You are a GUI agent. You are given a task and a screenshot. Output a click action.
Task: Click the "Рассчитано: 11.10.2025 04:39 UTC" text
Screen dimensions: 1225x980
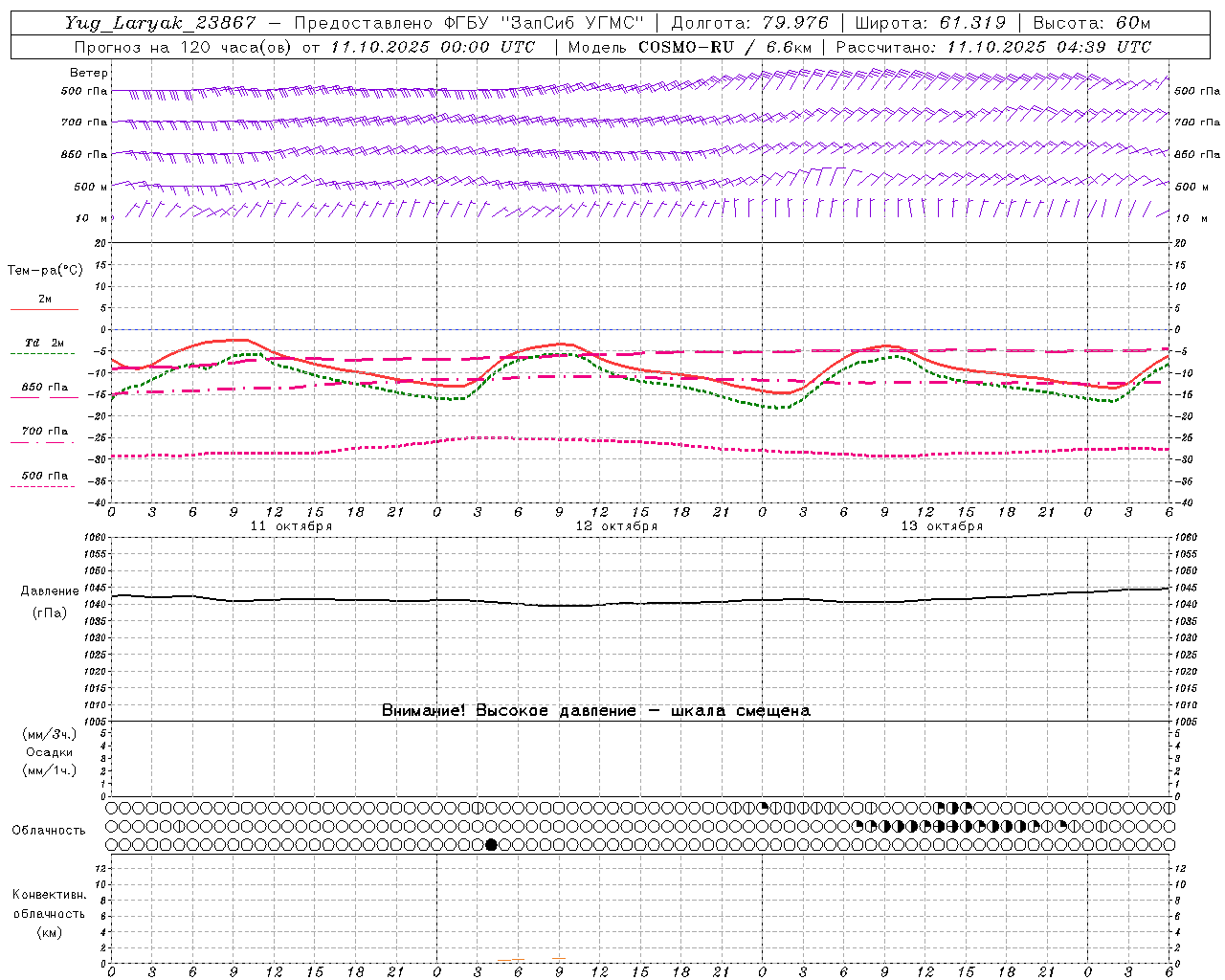(x=993, y=47)
